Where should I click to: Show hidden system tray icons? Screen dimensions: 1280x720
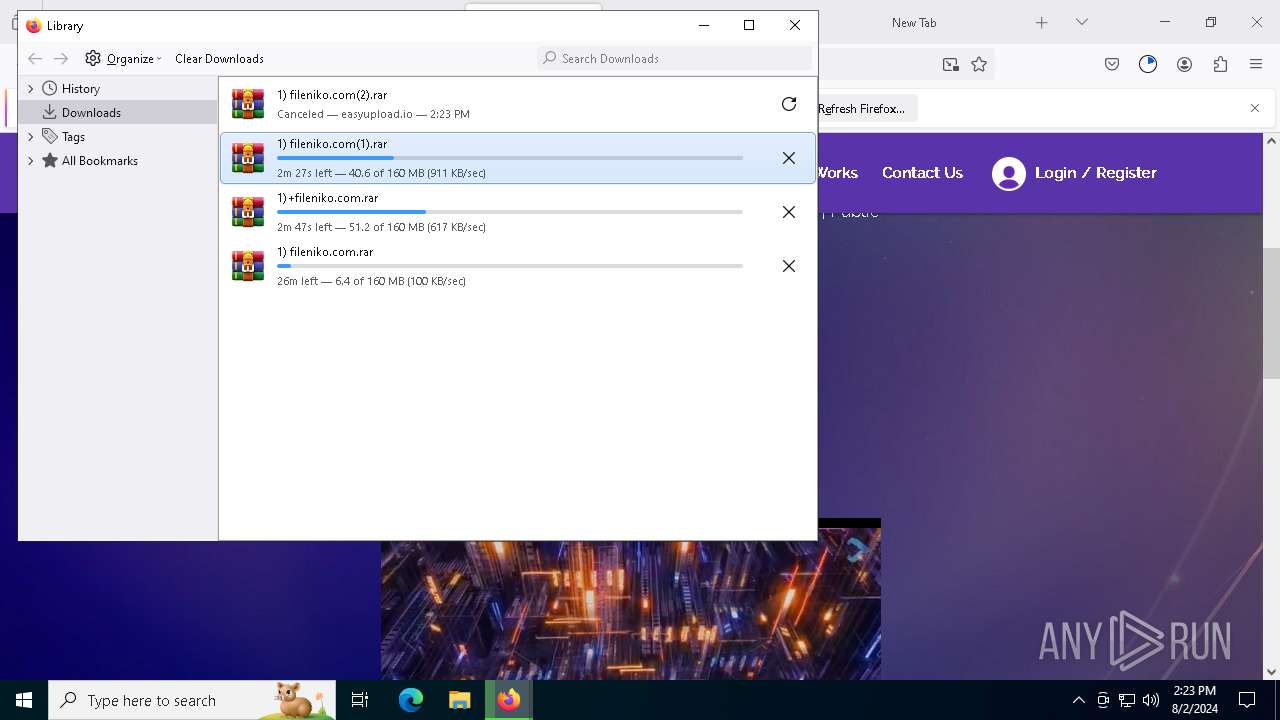(x=1078, y=700)
